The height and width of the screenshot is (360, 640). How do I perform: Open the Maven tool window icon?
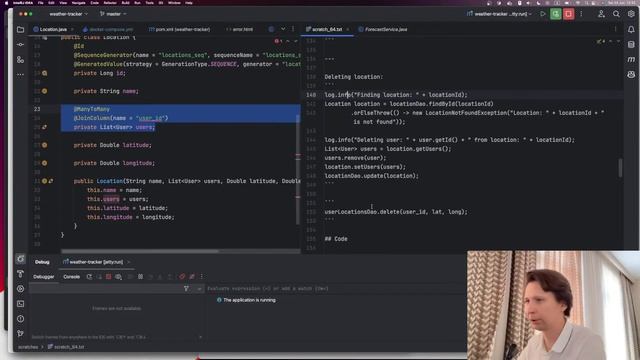(631, 60)
